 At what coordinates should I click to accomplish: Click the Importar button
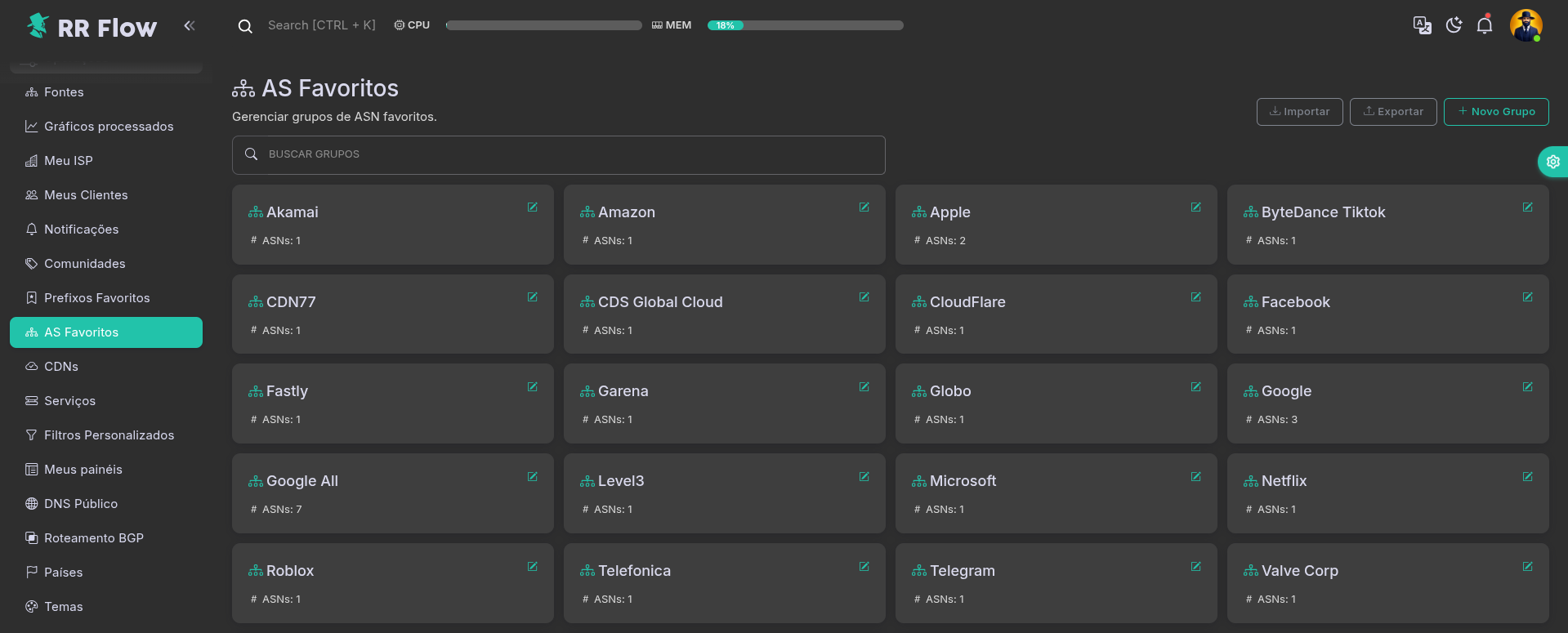pyautogui.click(x=1299, y=112)
